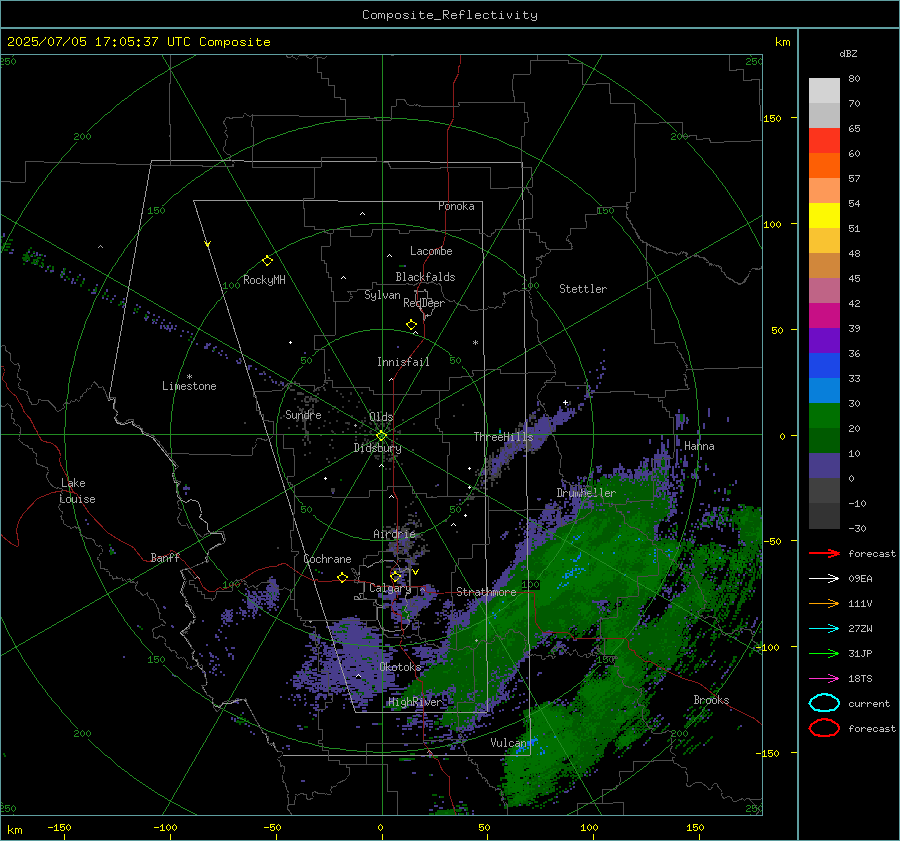Choose the magenta 18TS arrow in legend
This screenshot has width=900, height=841.
tap(824, 679)
